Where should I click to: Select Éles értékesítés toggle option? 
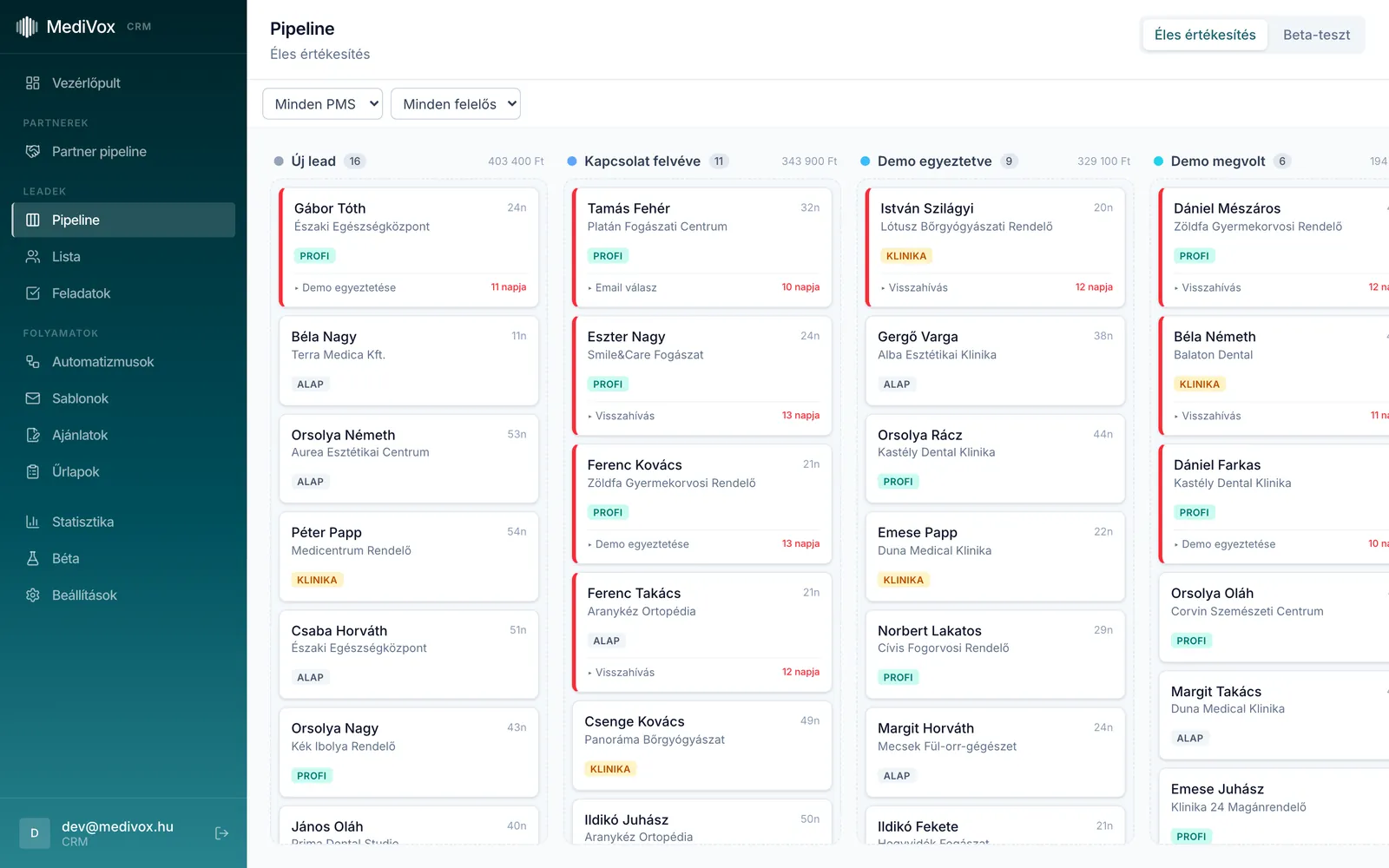1205,35
